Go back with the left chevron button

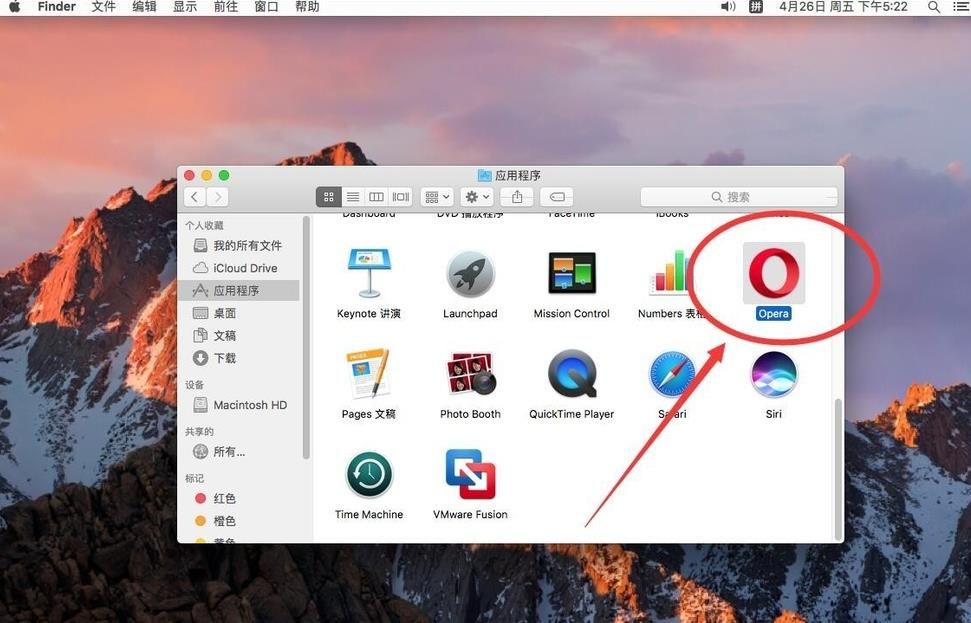pos(194,197)
